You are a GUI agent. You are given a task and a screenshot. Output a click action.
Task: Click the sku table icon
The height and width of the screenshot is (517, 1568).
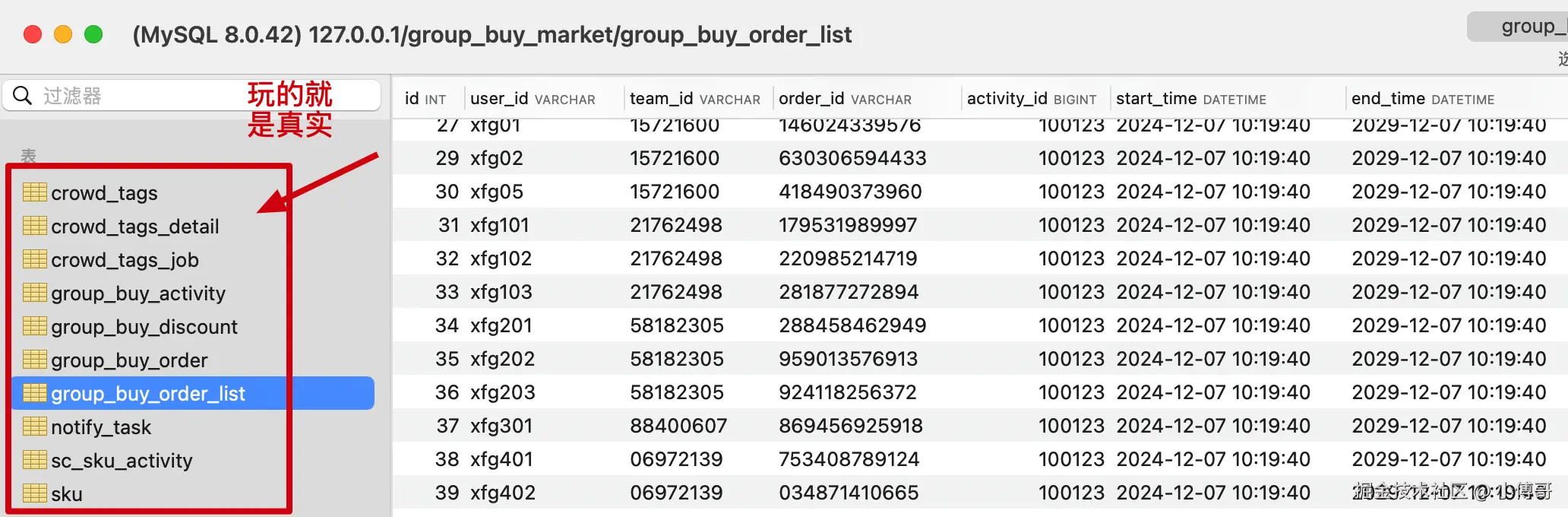[34, 493]
